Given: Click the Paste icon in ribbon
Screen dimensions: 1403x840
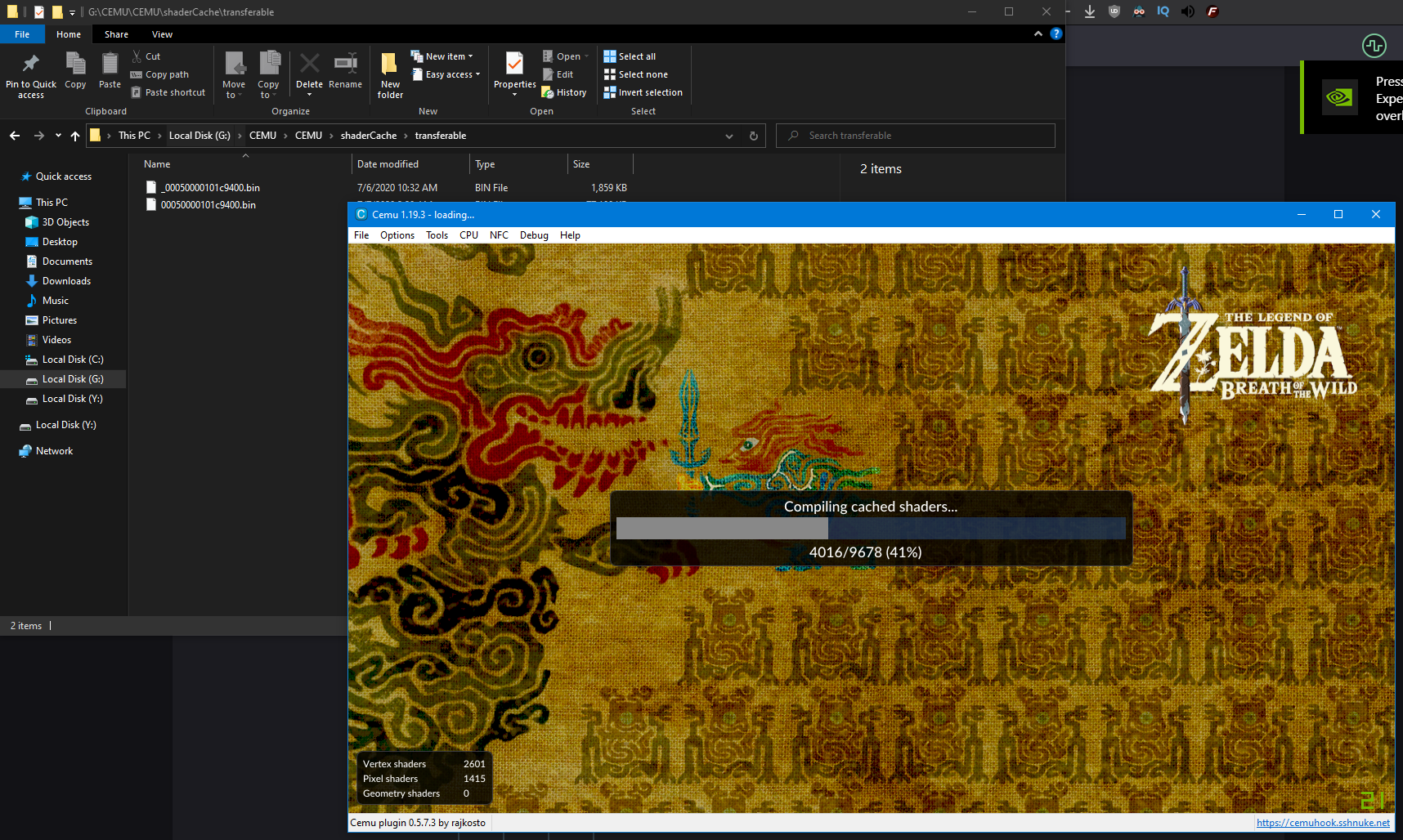Looking at the screenshot, I should (x=110, y=64).
